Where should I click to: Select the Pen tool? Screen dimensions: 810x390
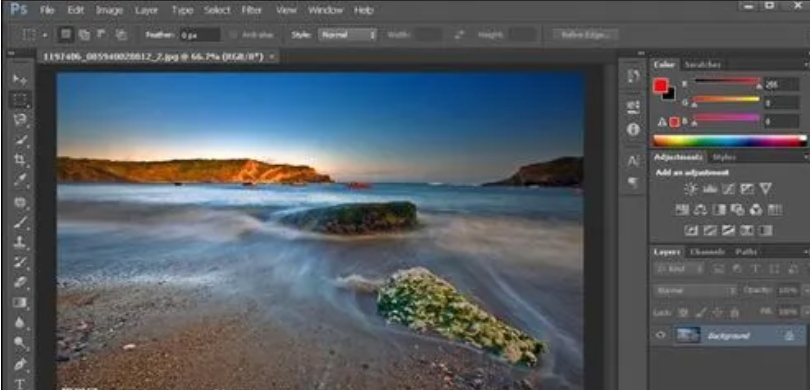[20, 364]
